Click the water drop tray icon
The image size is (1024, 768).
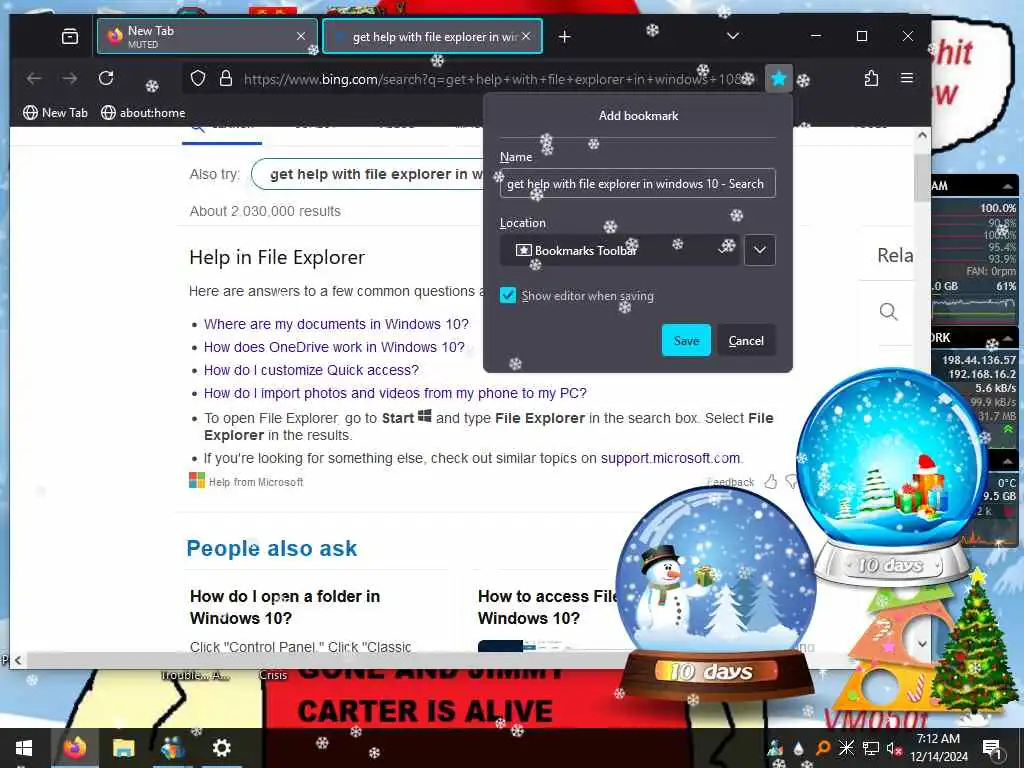pyautogui.click(x=799, y=748)
